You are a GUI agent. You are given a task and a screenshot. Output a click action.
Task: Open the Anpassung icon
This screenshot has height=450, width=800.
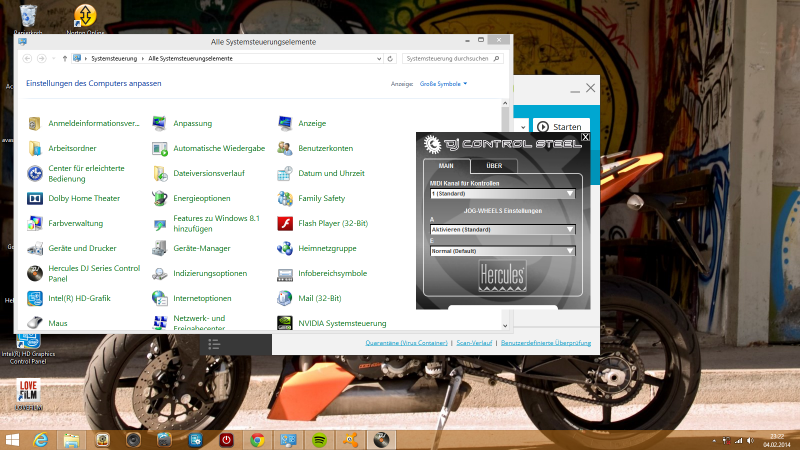click(x=160, y=123)
